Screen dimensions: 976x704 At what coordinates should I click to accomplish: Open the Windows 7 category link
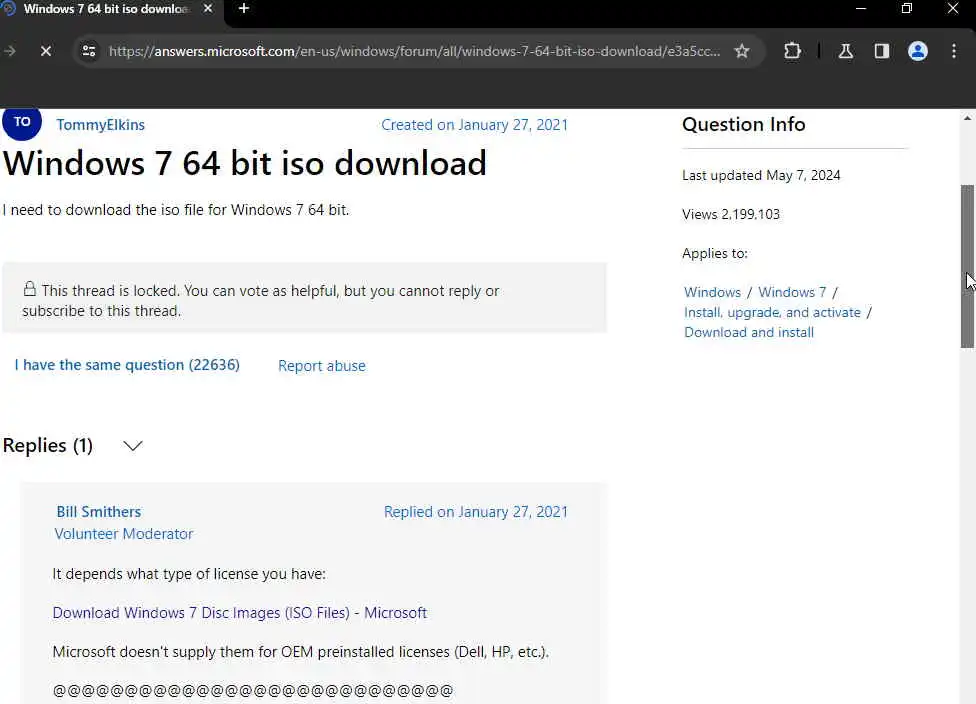click(x=792, y=292)
